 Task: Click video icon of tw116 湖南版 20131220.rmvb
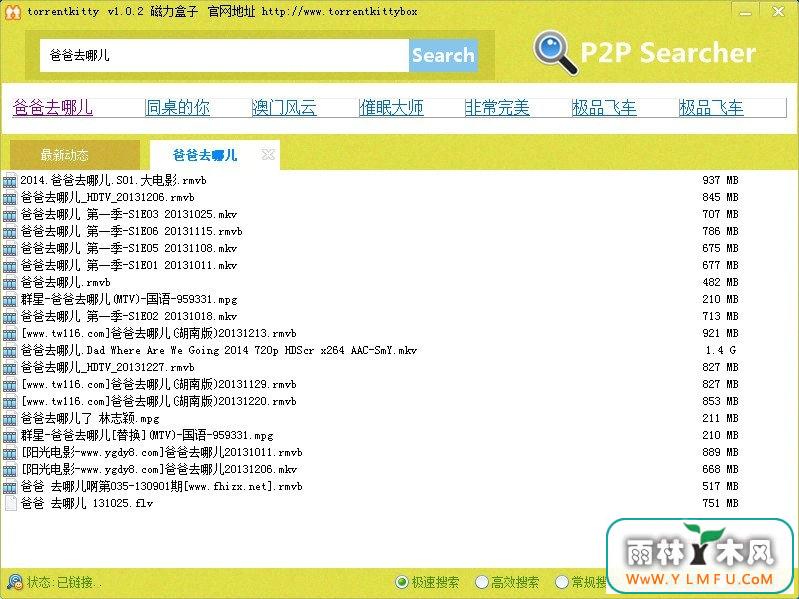(x=10, y=401)
